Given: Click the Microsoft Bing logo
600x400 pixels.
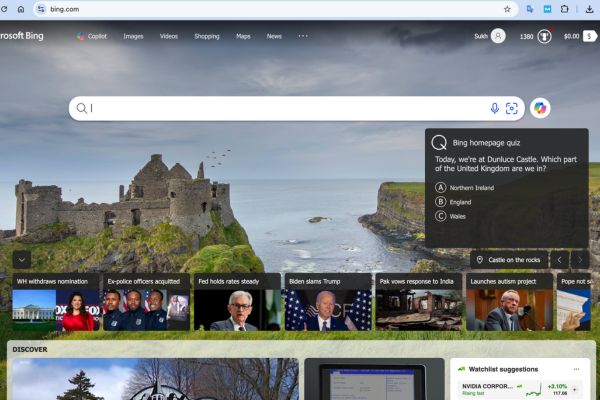Looking at the screenshot, I should click(x=22, y=36).
